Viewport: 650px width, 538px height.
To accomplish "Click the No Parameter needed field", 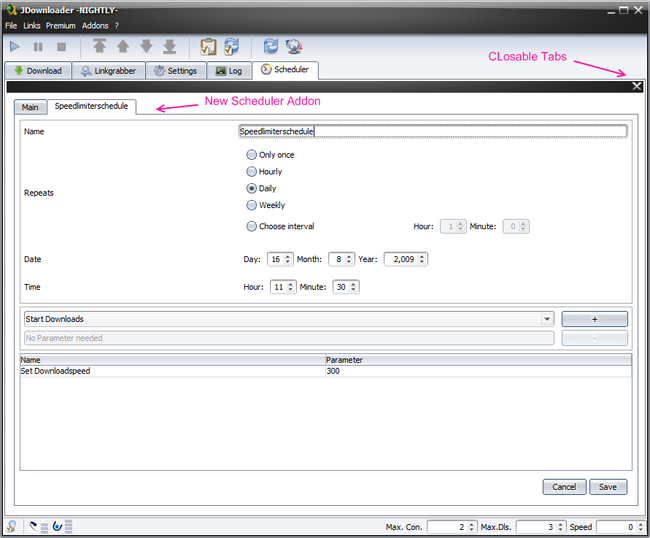I will (x=289, y=338).
